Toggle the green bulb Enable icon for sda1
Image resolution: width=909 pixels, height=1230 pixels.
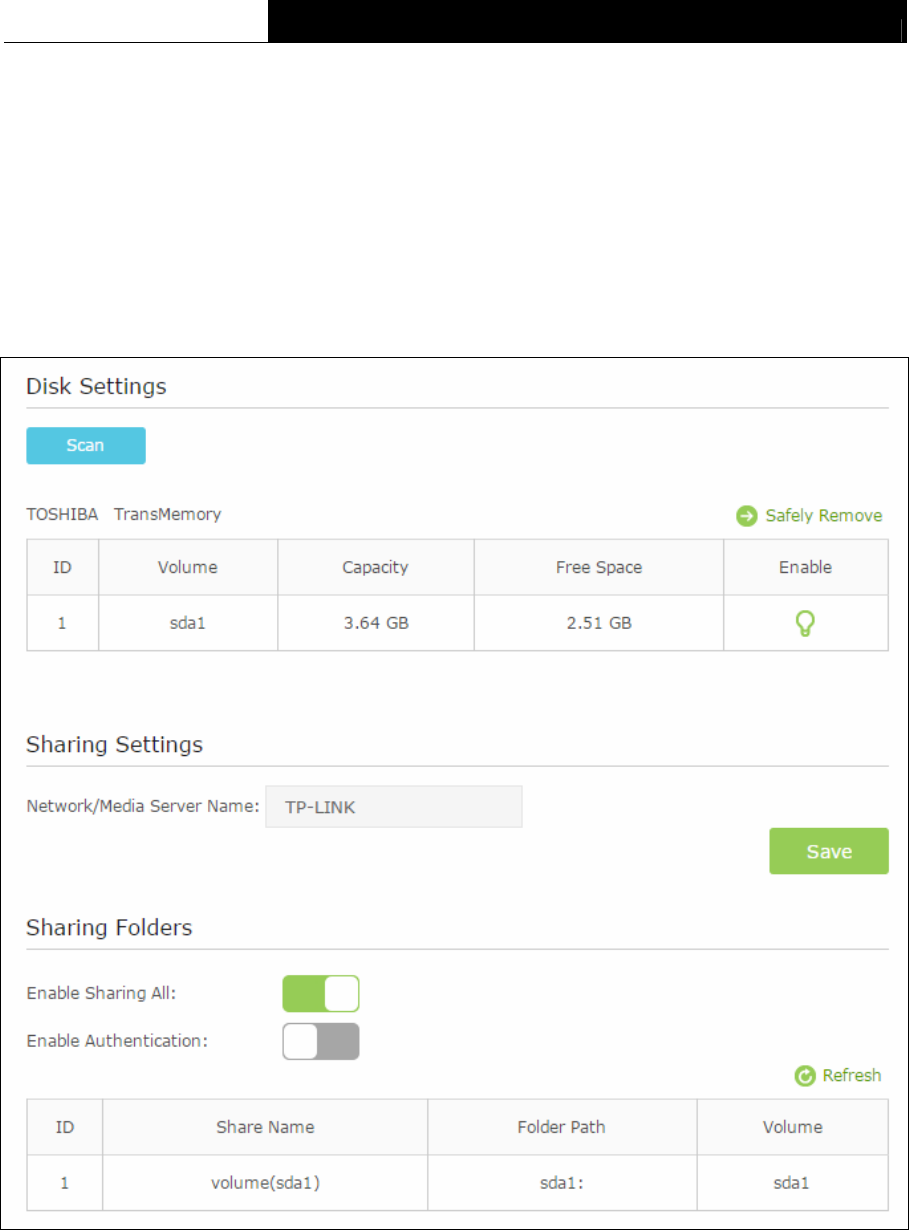pos(805,624)
